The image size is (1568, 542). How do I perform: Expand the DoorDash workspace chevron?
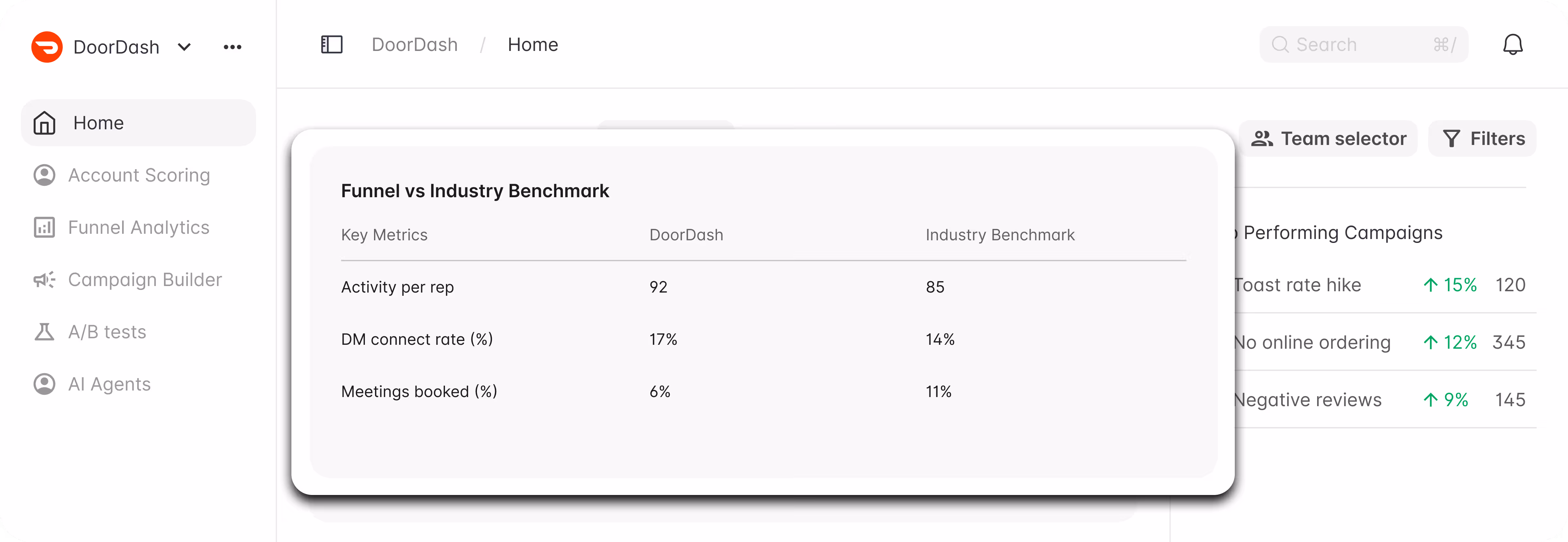[x=185, y=47]
